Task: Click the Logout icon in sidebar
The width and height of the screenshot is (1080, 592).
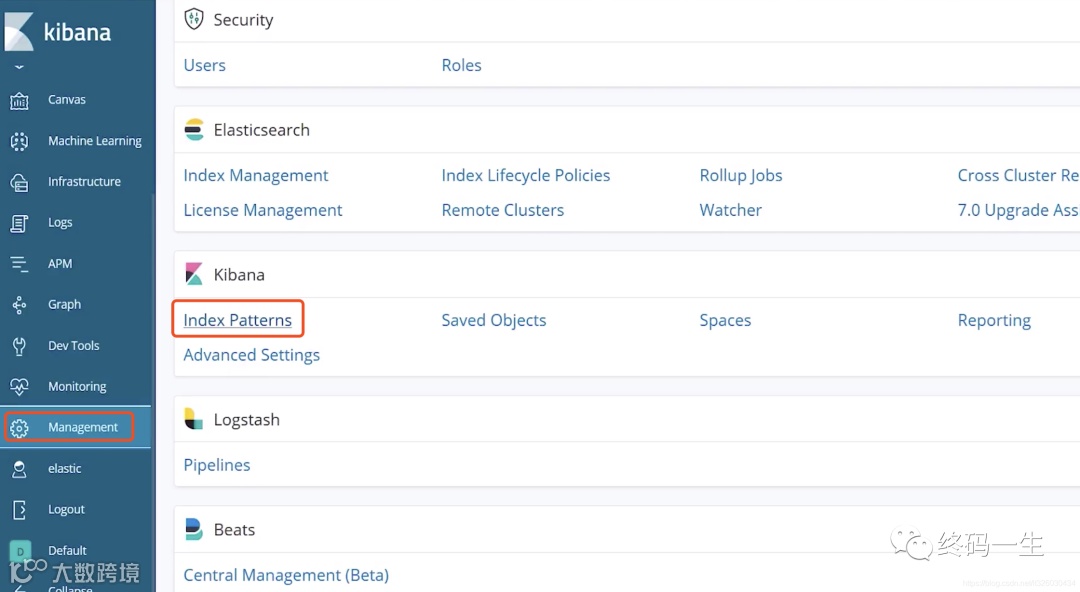Action: point(19,510)
